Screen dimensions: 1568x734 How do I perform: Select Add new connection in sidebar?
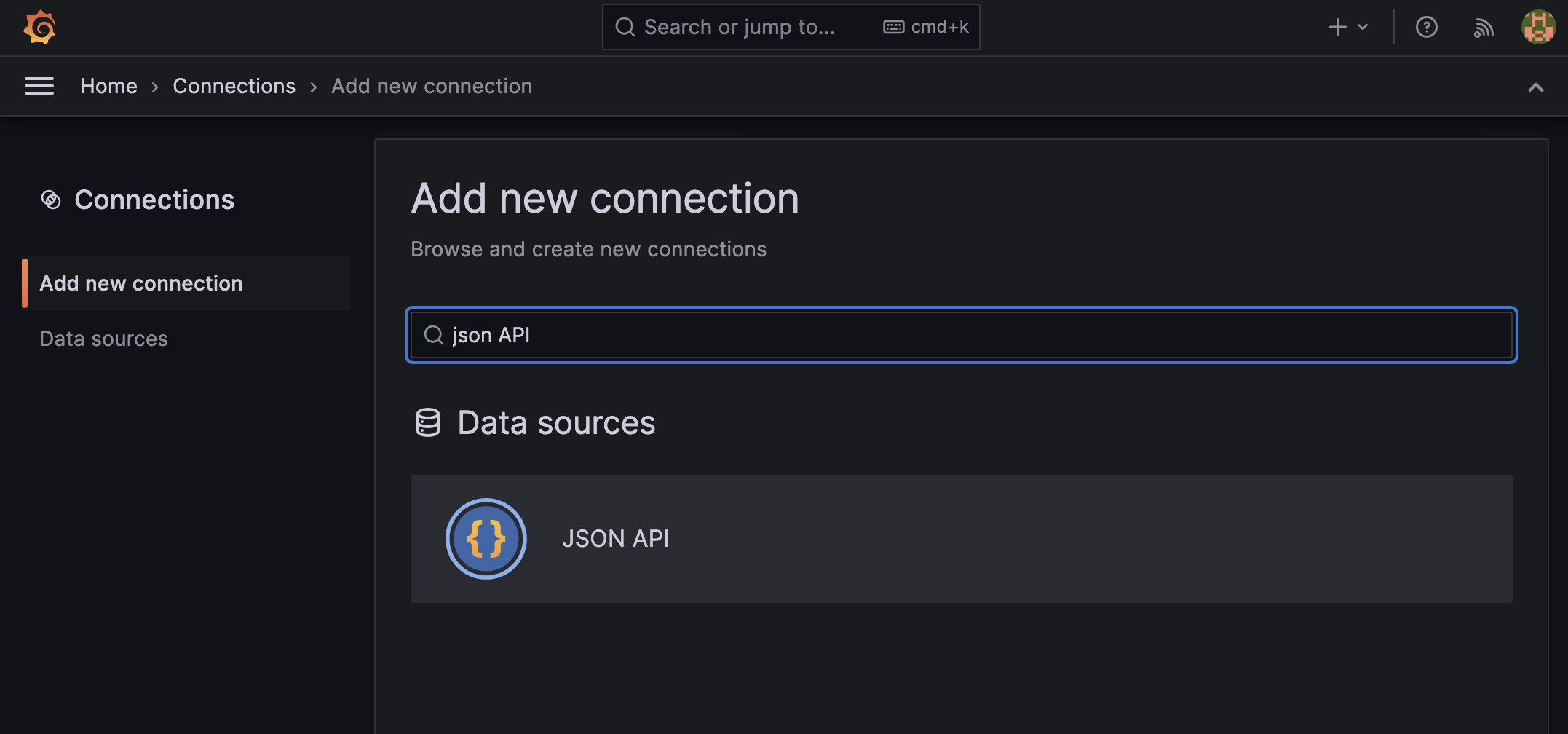[187, 283]
